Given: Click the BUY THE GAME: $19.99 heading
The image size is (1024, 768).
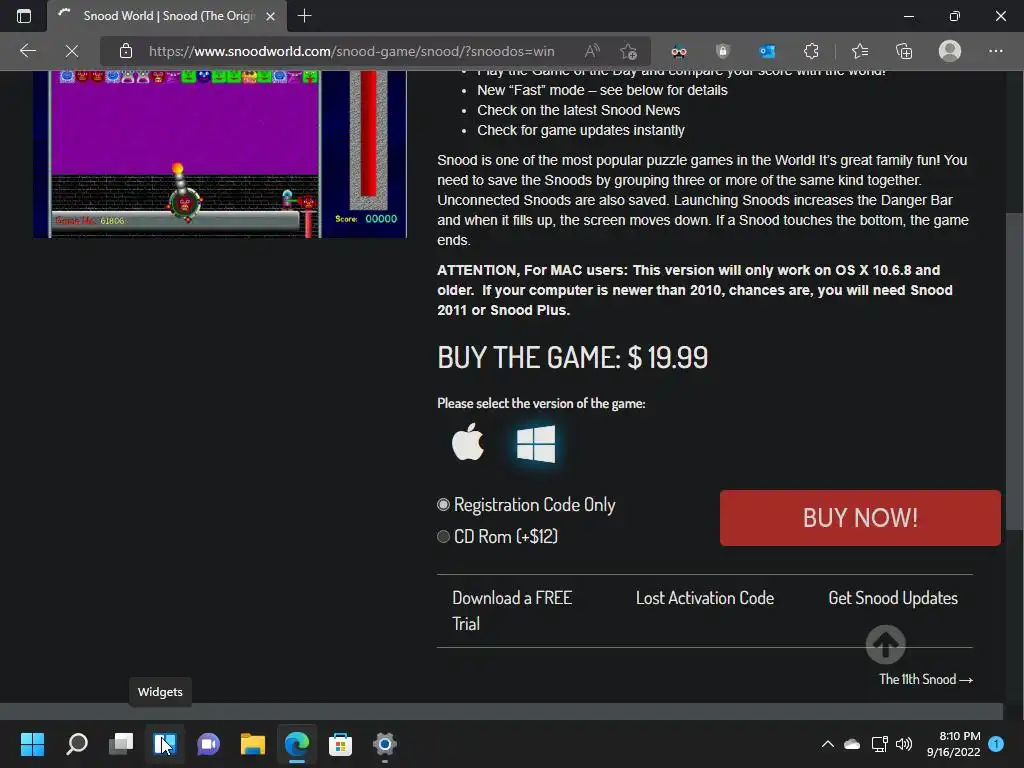Looking at the screenshot, I should pyautogui.click(x=572, y=357).
